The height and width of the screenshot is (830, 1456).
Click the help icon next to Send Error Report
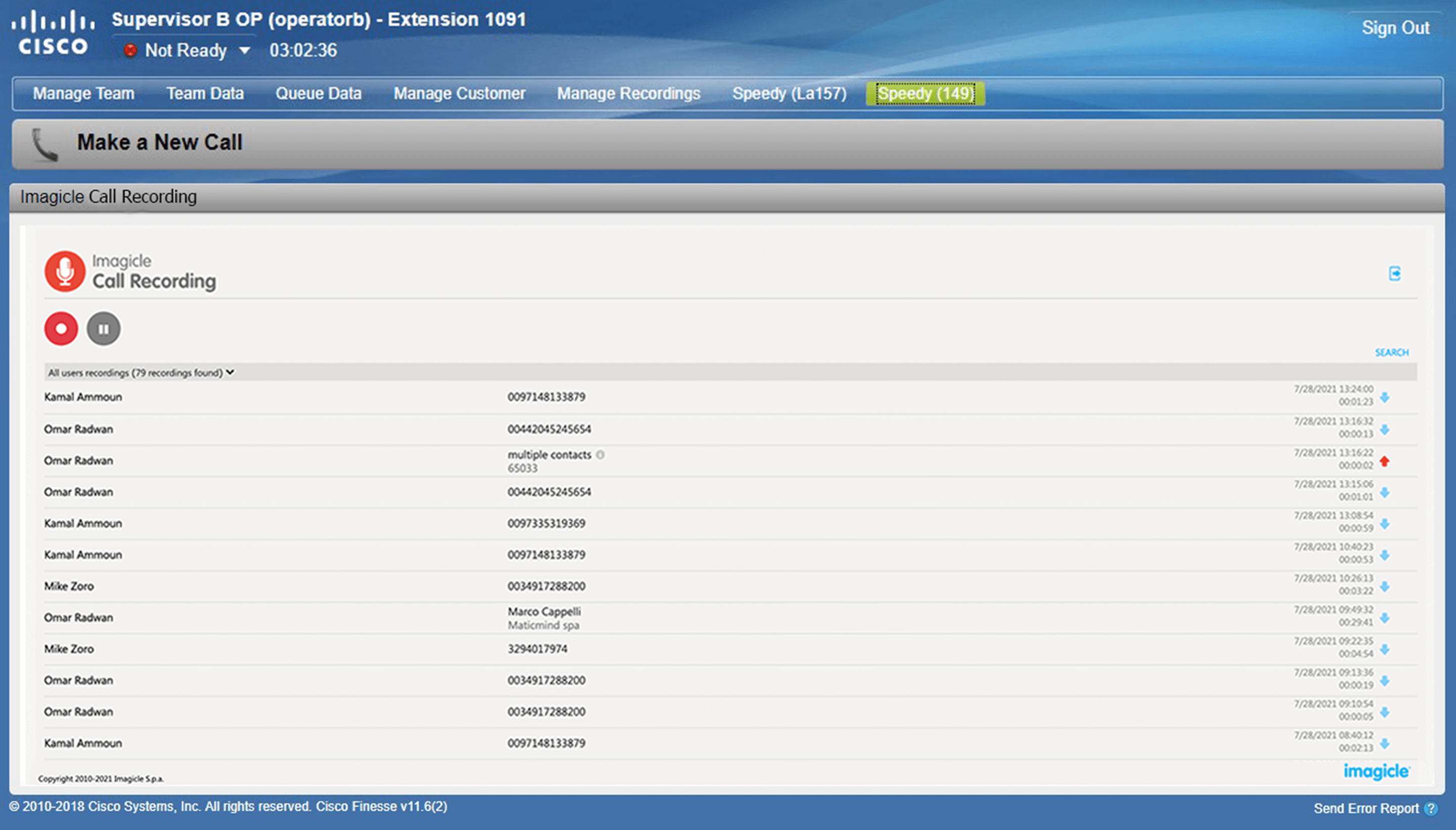(x=1431, y=808)
